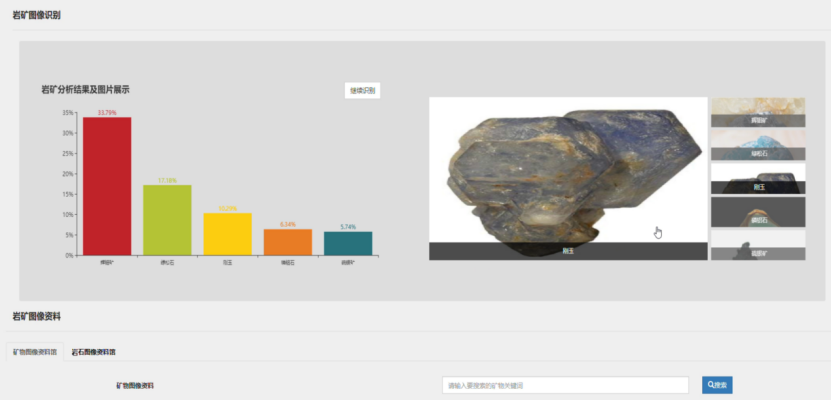Click the 岩矿分析结果及图片展示 chart title
The height and width of the screenshot is (401, 831).
click(85, 89)
